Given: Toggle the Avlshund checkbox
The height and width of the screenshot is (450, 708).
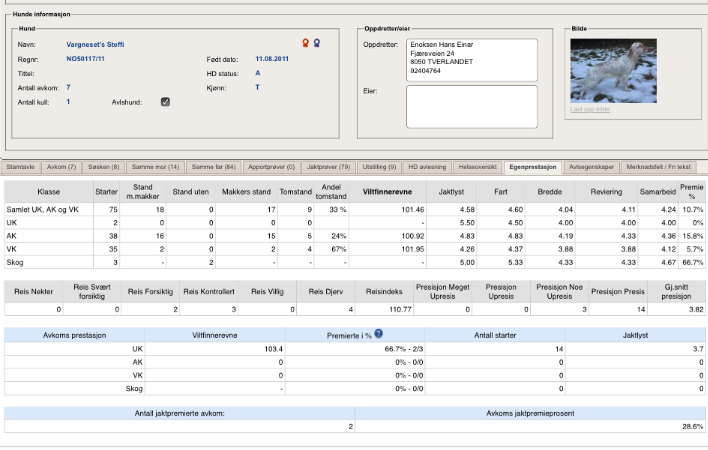Looking at the screenshot, I should [x=166, y=101].
